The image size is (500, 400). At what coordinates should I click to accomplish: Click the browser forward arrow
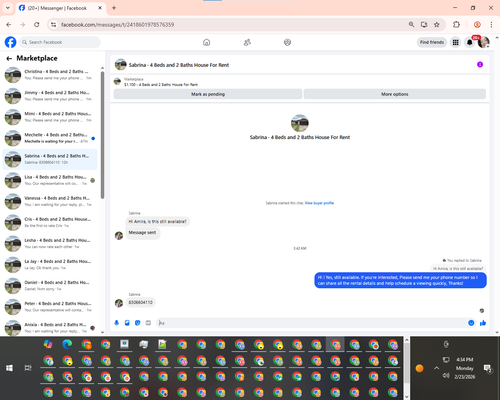pyautogui.click(x=22, y=25)
